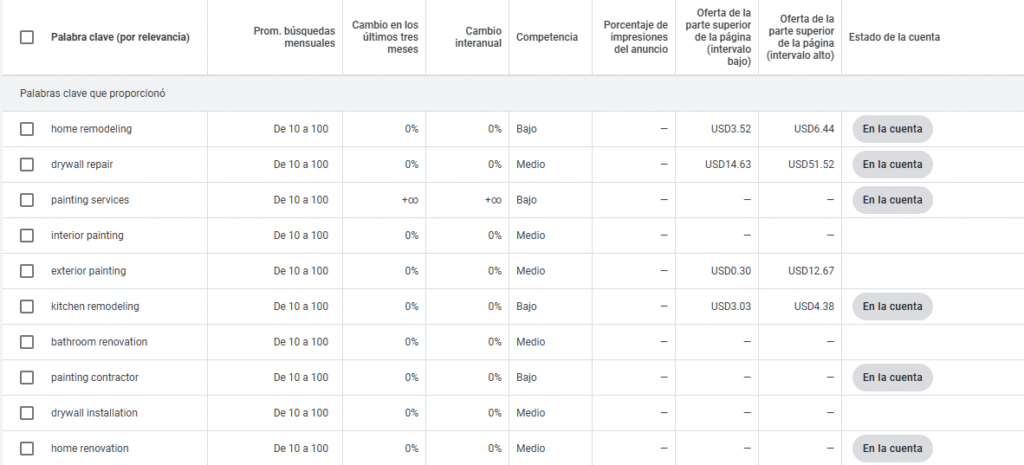1024x465 pixels.
Task: Select the painting services row checkbox
Action: click(27, 200)
